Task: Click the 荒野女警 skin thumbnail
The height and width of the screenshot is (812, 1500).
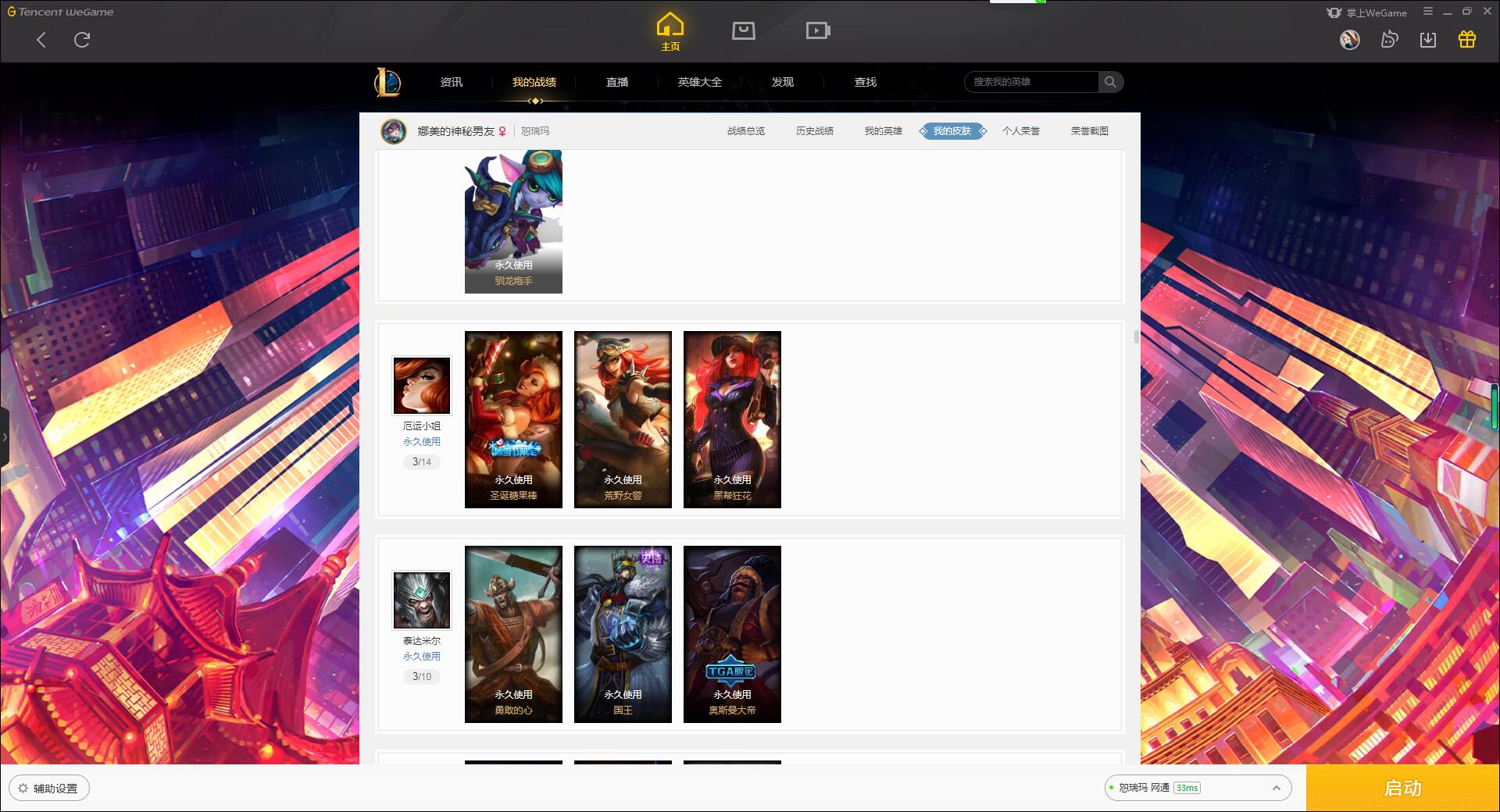Action: coord(623,419)
